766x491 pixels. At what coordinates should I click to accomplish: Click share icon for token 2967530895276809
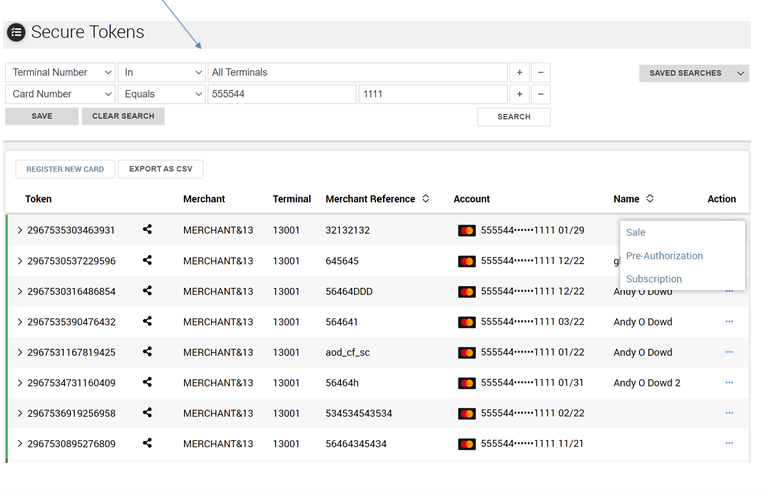(147, 443)
